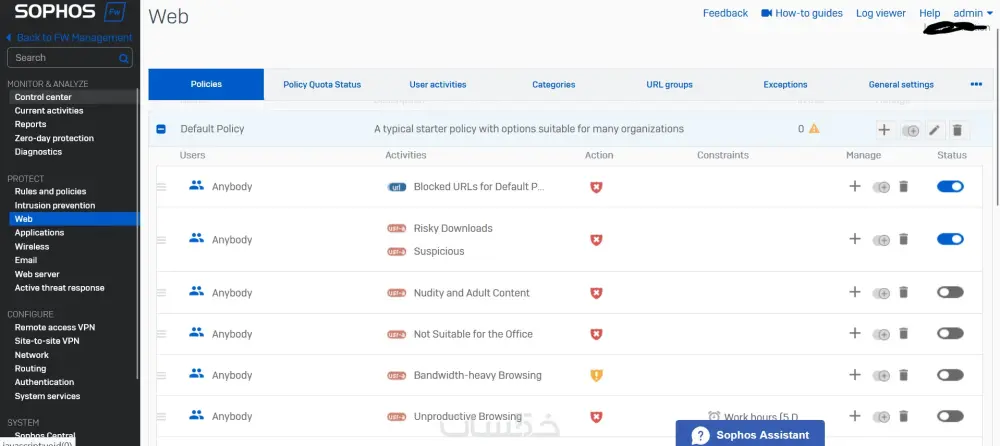Enable the Bandwidth-heavy Browsing rule
The width and height of the screenshot is (1000, 446).
[950, 375]
